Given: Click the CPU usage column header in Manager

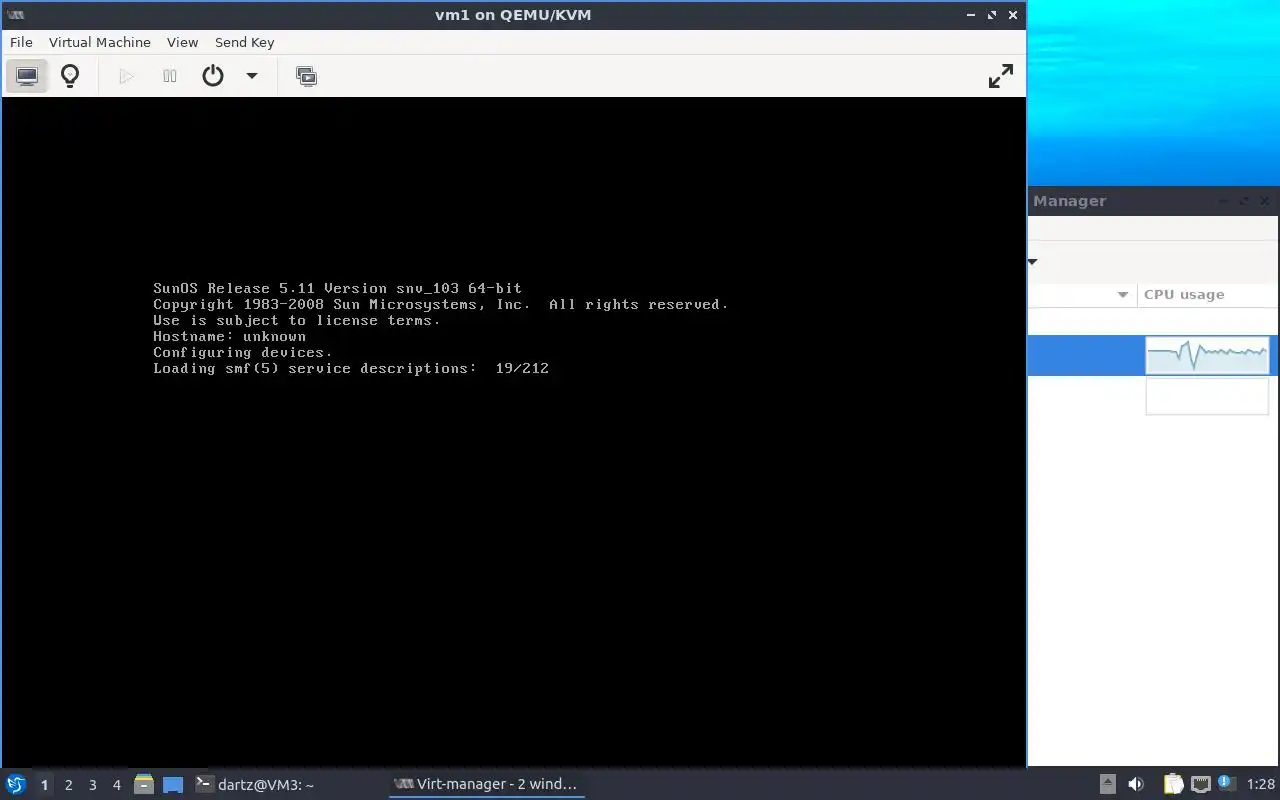Looking at the screenshot, I should 1208,295.
